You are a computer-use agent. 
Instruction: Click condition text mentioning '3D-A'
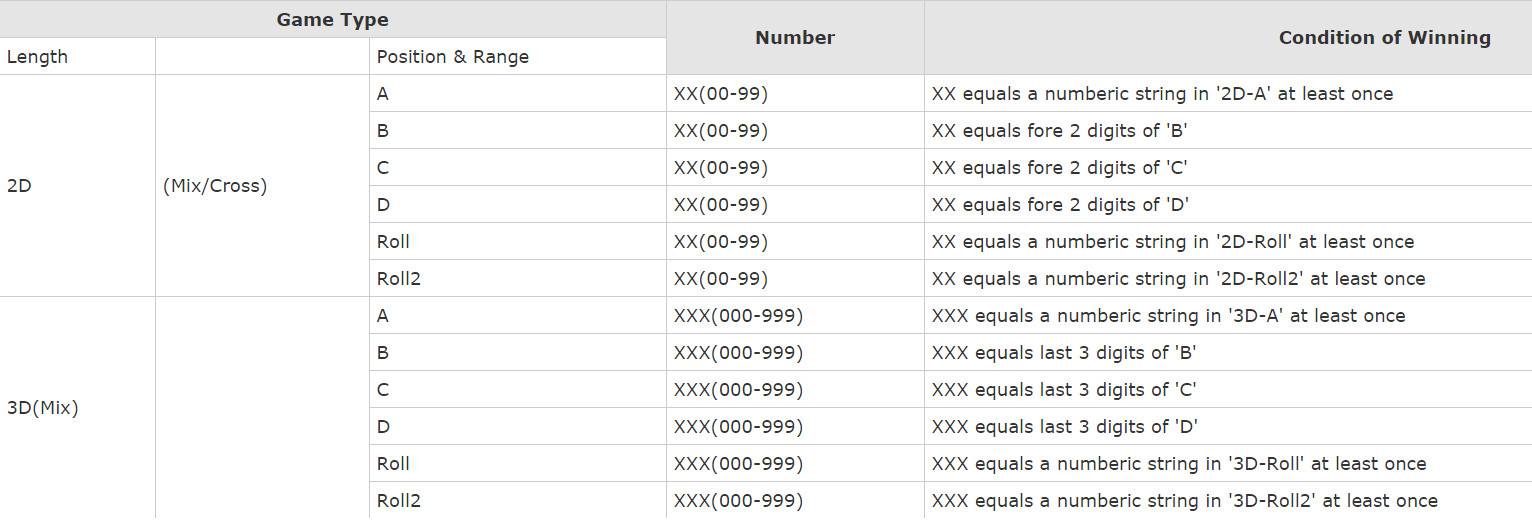coord(1168,316)
